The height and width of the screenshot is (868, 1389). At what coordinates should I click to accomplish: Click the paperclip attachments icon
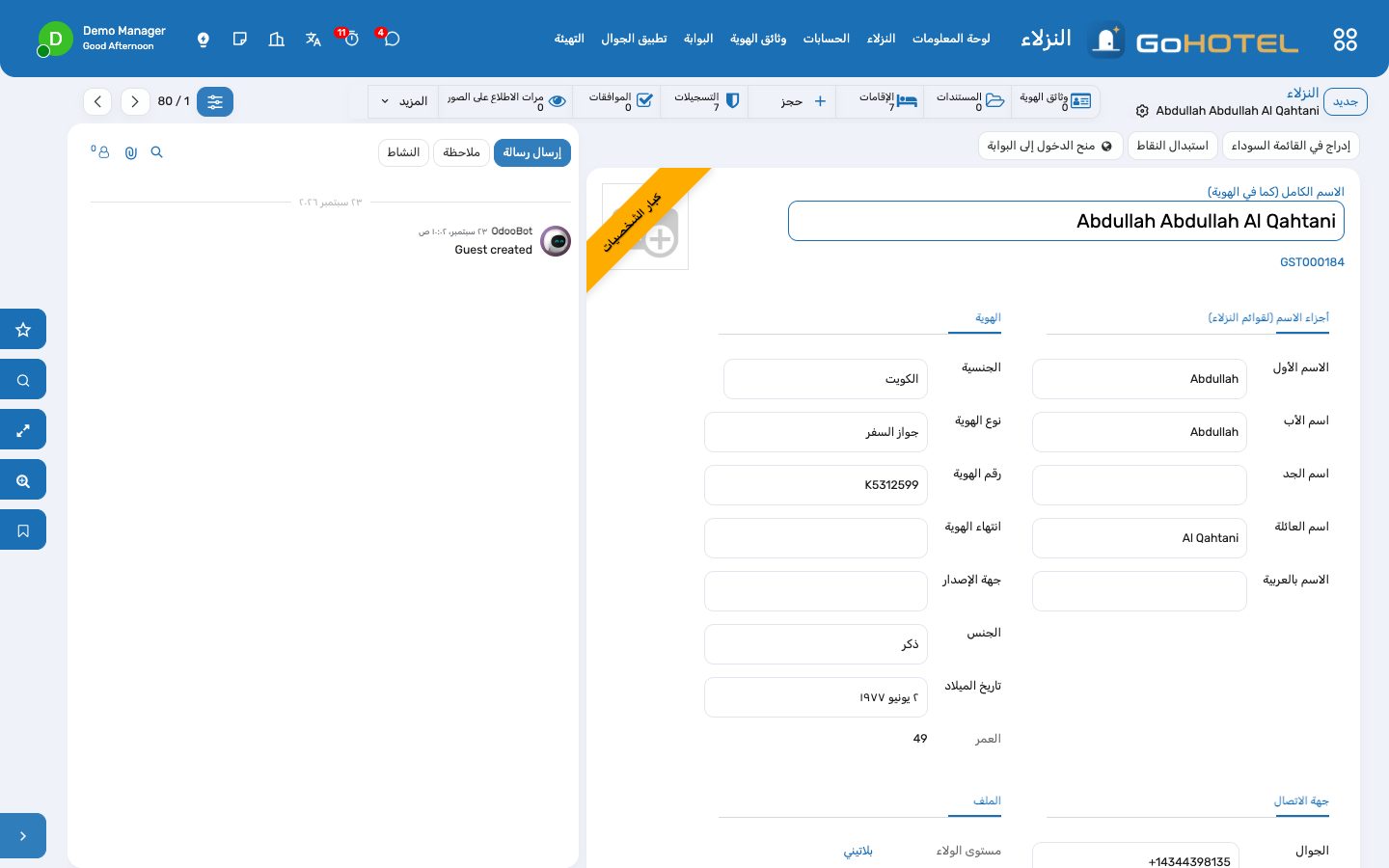click(131, 152)
